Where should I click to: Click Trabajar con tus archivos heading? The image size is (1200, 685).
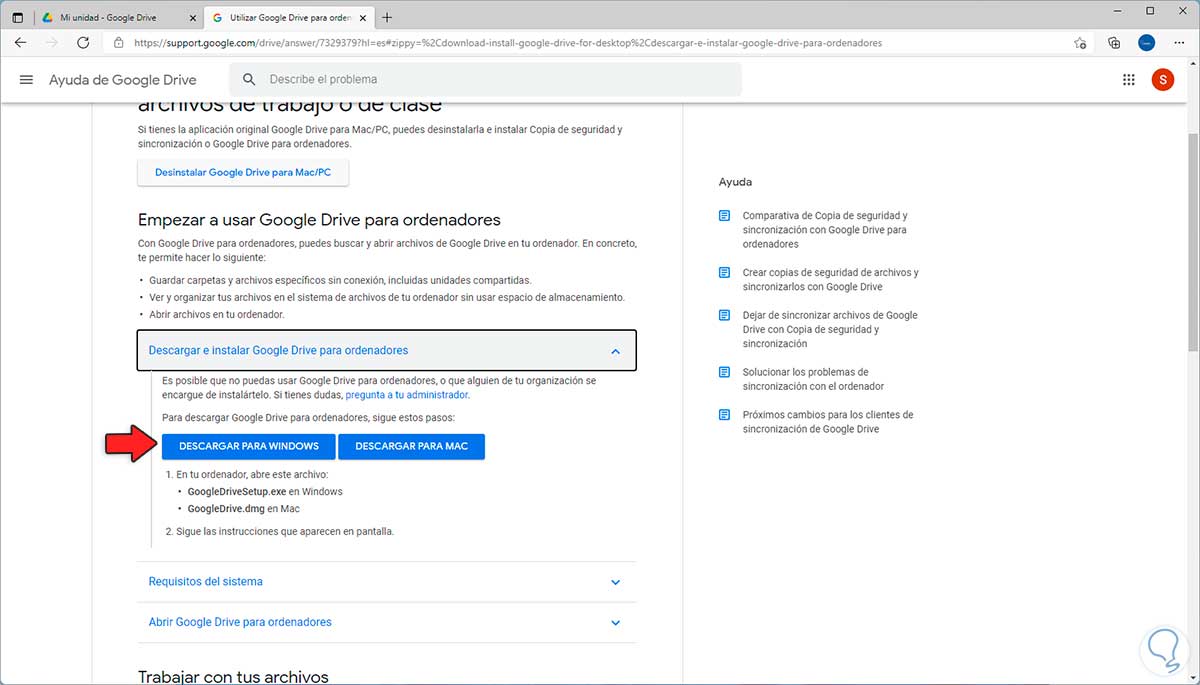(233, 677)
